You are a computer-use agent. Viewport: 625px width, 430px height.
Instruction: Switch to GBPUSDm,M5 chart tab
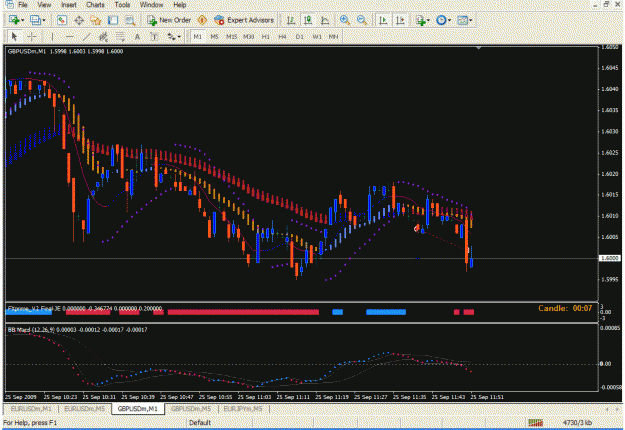click(x=191, y=409)
